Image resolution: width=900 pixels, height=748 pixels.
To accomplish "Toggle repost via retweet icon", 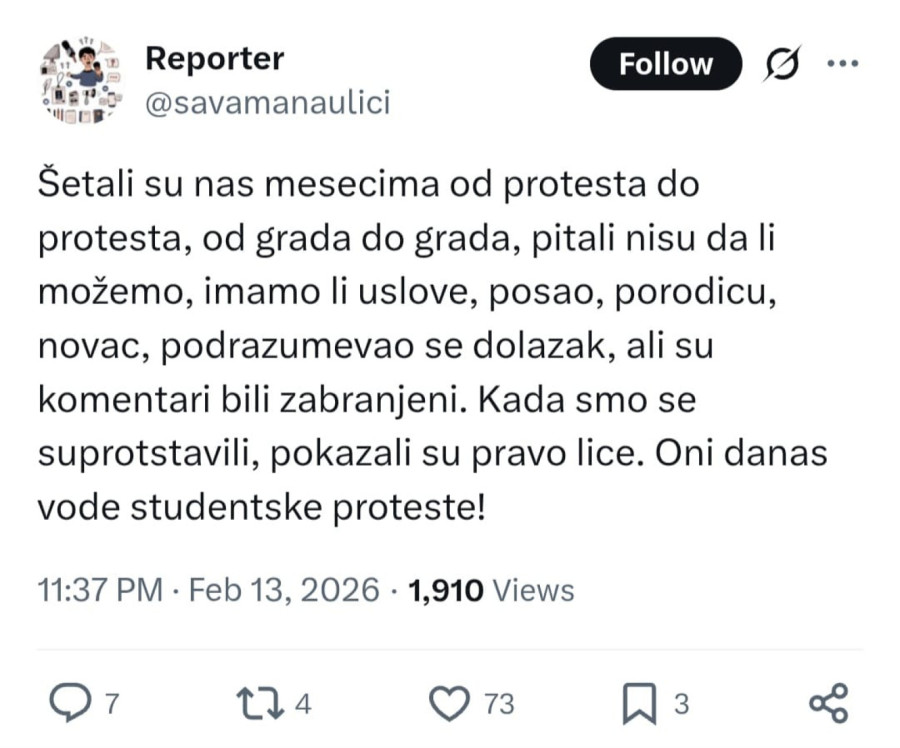I will [x=263, y=703].
